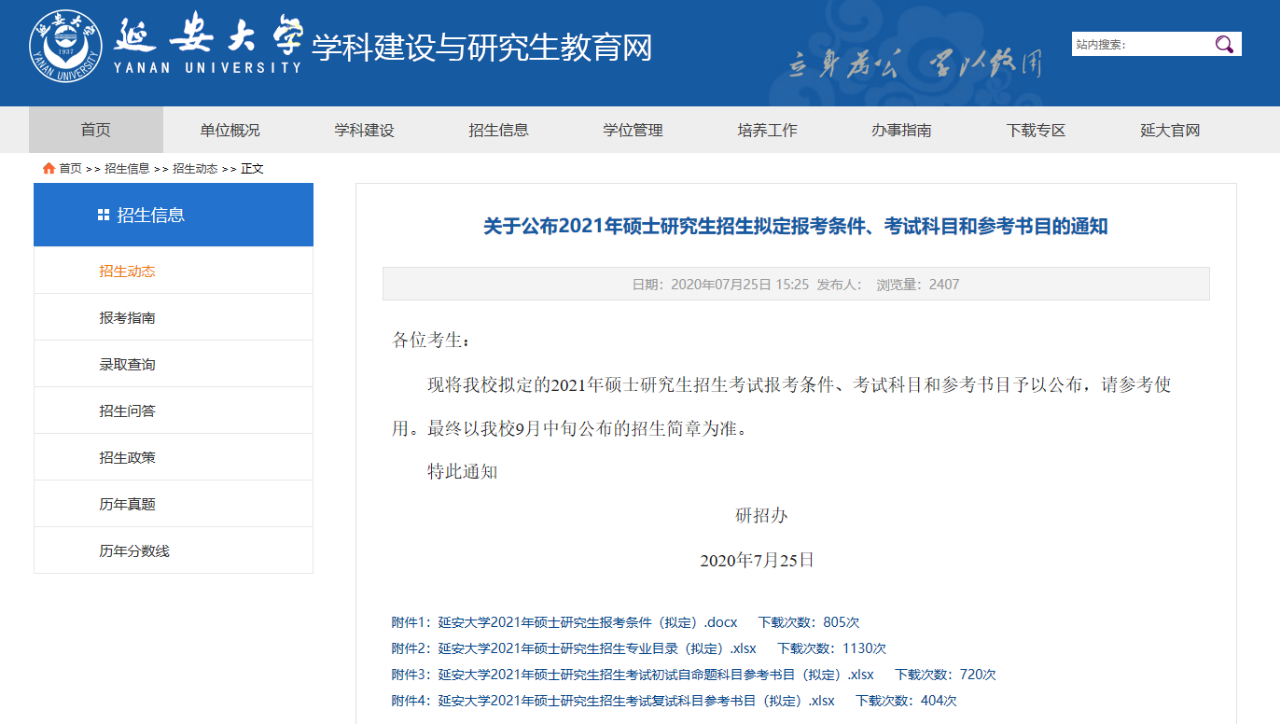The width and height of the screenshot is (1280, 724).
Task: Open the 单位概况 navigation menu
Action: pyautogui.click(x=230, y=130)
